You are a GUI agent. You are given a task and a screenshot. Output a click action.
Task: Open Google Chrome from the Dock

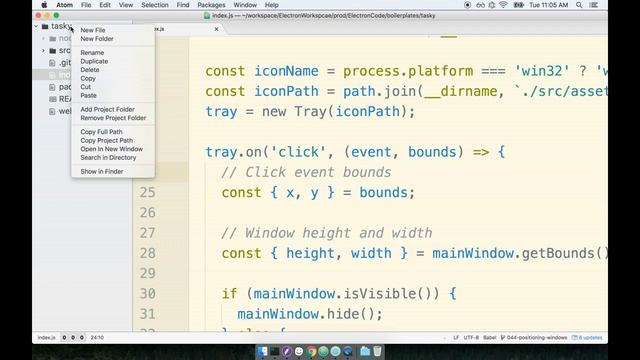click(x=311, y=351)
